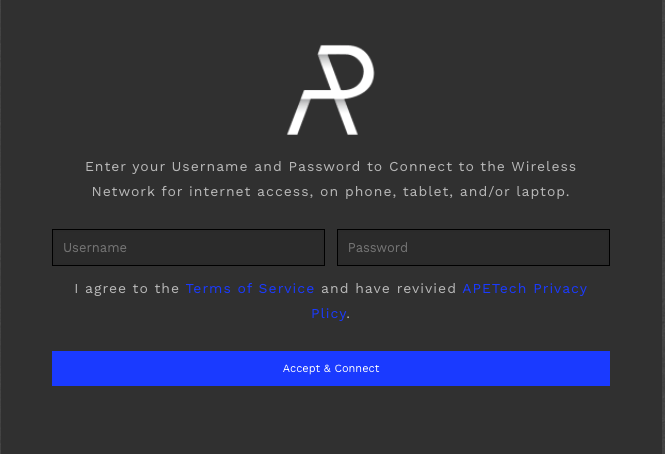The height and width of the screenshot is (454, 665).
Task: Select the white APETech logo graphic
Action: coord(330,90)
